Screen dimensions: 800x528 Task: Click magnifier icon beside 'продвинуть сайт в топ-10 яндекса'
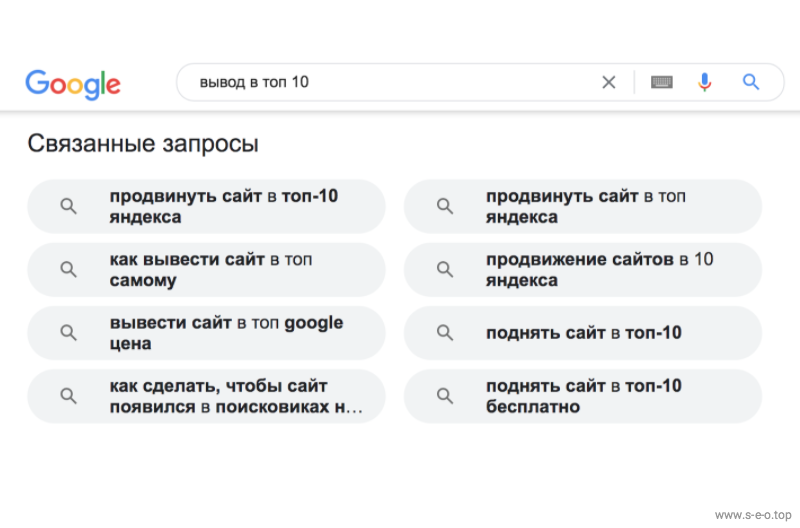(x=68, y=207)
